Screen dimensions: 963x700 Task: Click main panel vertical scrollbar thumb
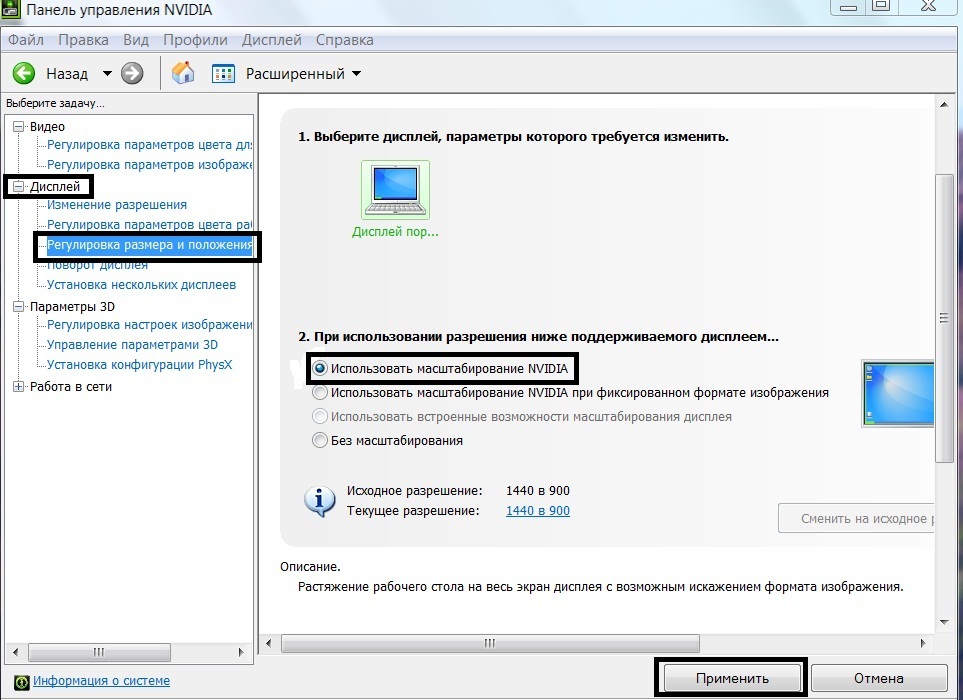944,318
